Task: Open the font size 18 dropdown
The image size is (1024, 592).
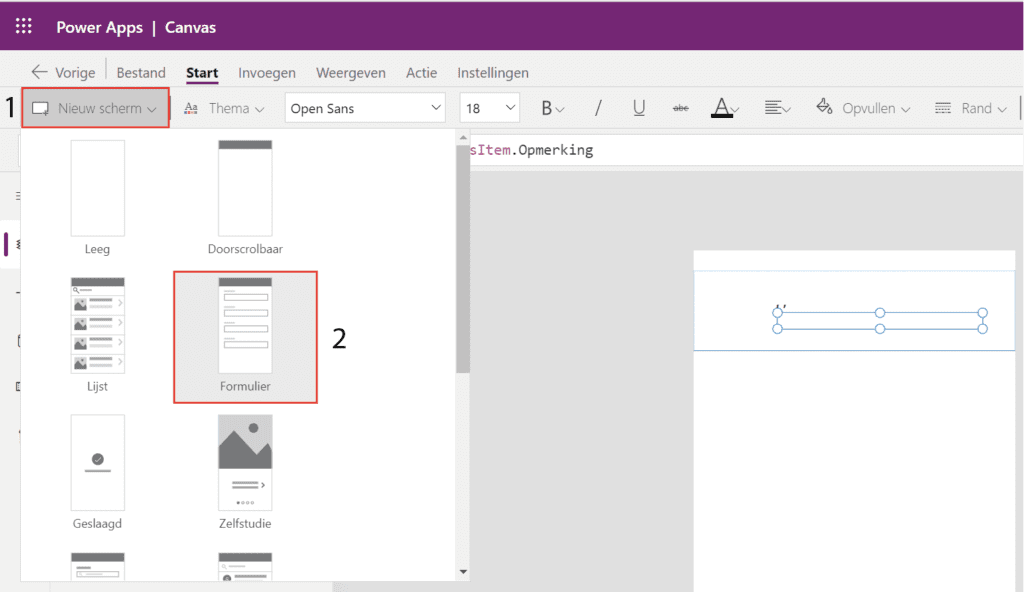Action: (x=489, y=108)
